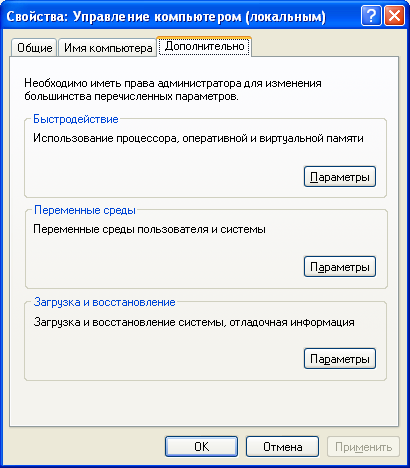410x468 pixels.
Task: Click the Отмена button
Action: (x=282, y=447)
